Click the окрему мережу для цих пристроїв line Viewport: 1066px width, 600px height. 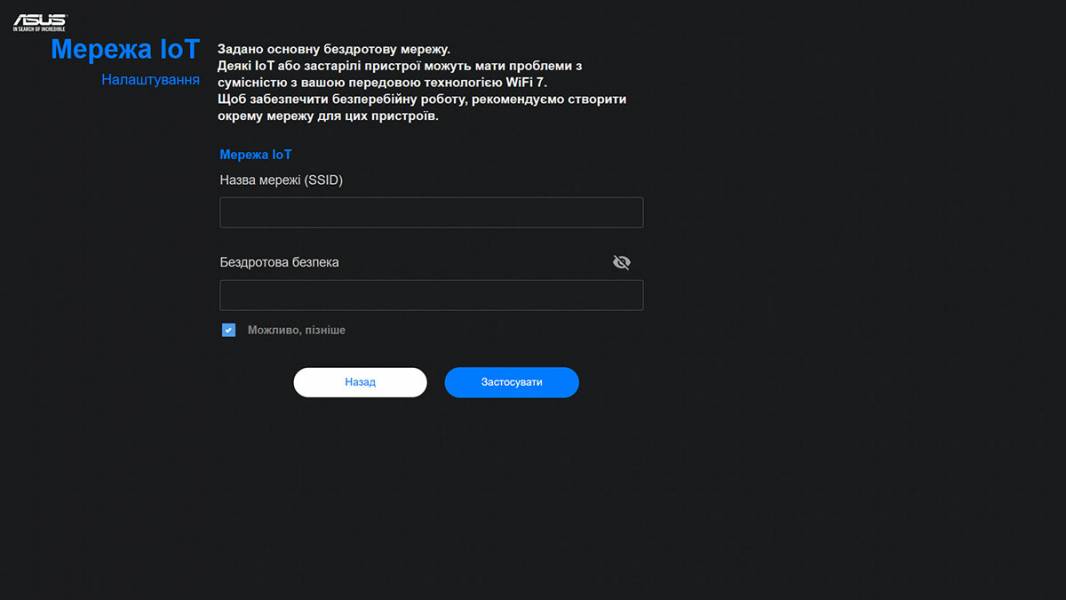(328, 116)
